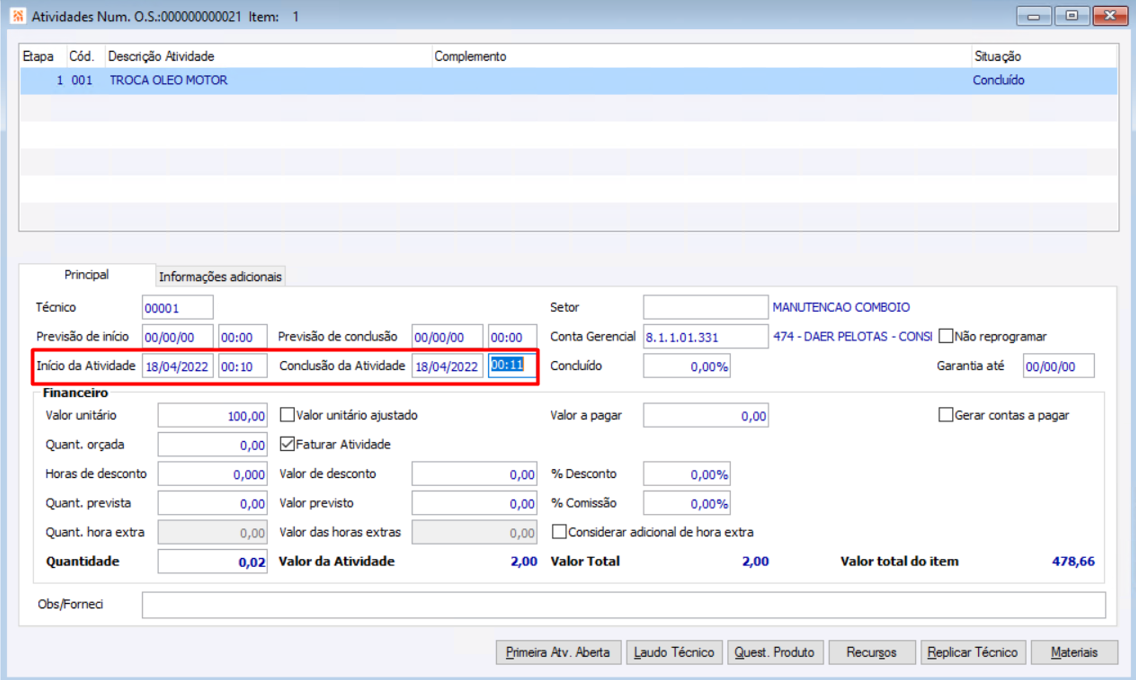Click the Quantidade field showing 0,02
The width and height of the screenshot is (1136, 680).
[x=212, y=562]
